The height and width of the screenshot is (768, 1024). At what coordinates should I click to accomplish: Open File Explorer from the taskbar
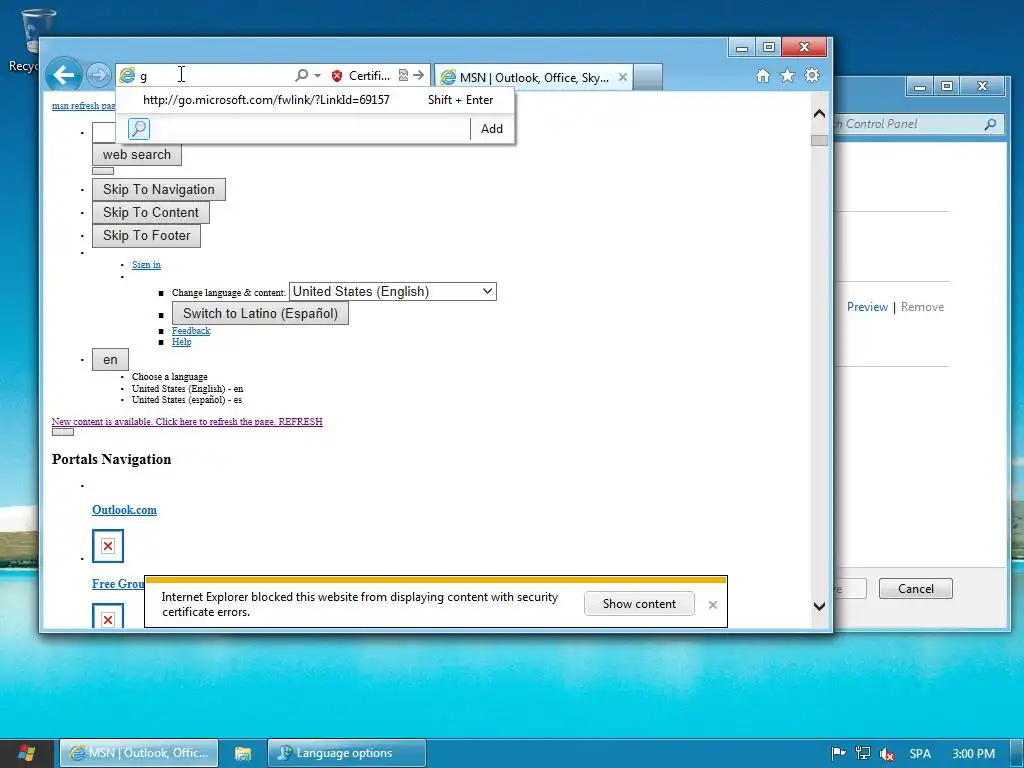pyautogui.click(x=243, y=753)
